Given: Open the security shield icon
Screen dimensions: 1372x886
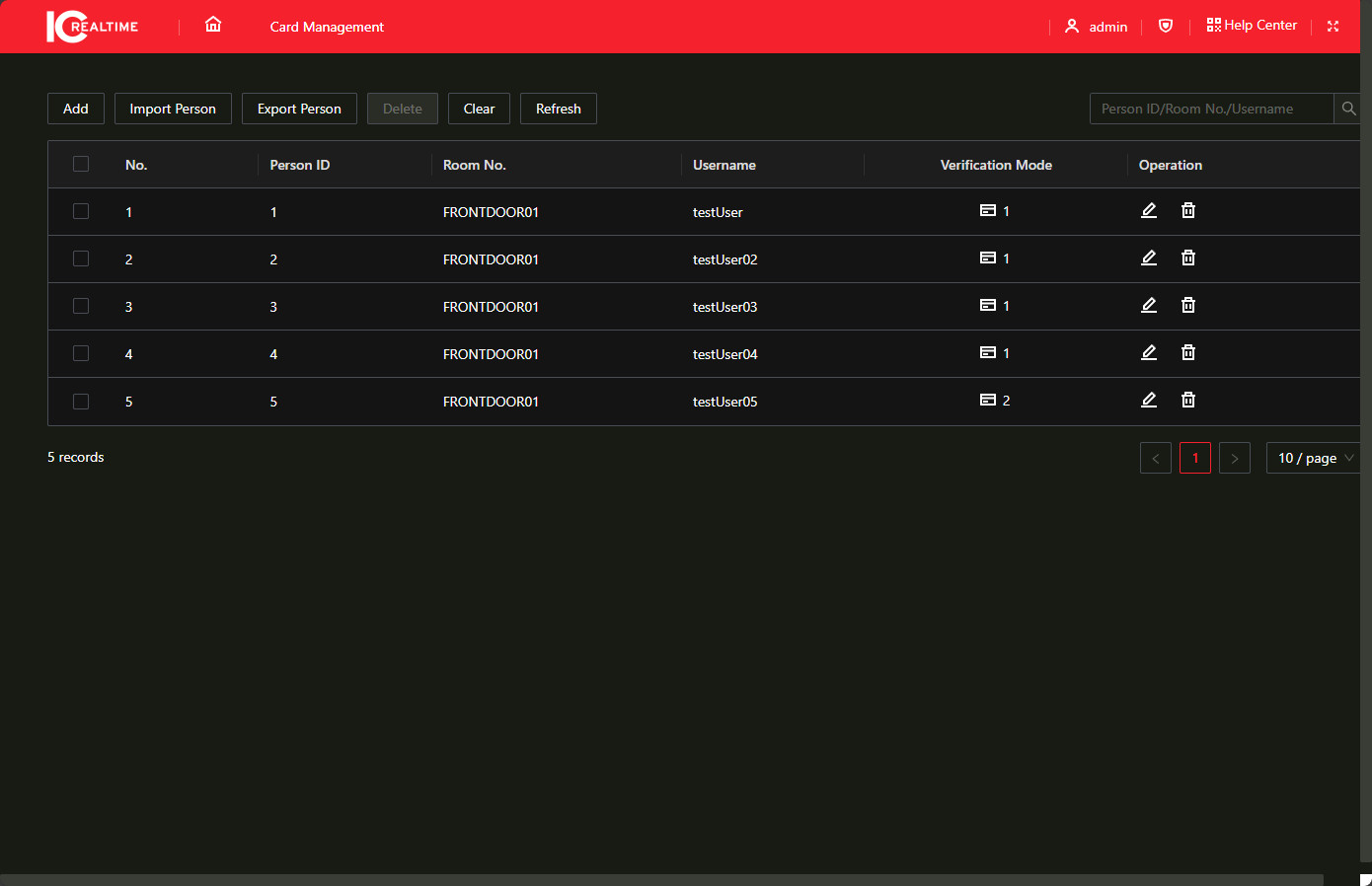Looking at the screenshot, I should pyautogui.click(x=1166, y=26).
